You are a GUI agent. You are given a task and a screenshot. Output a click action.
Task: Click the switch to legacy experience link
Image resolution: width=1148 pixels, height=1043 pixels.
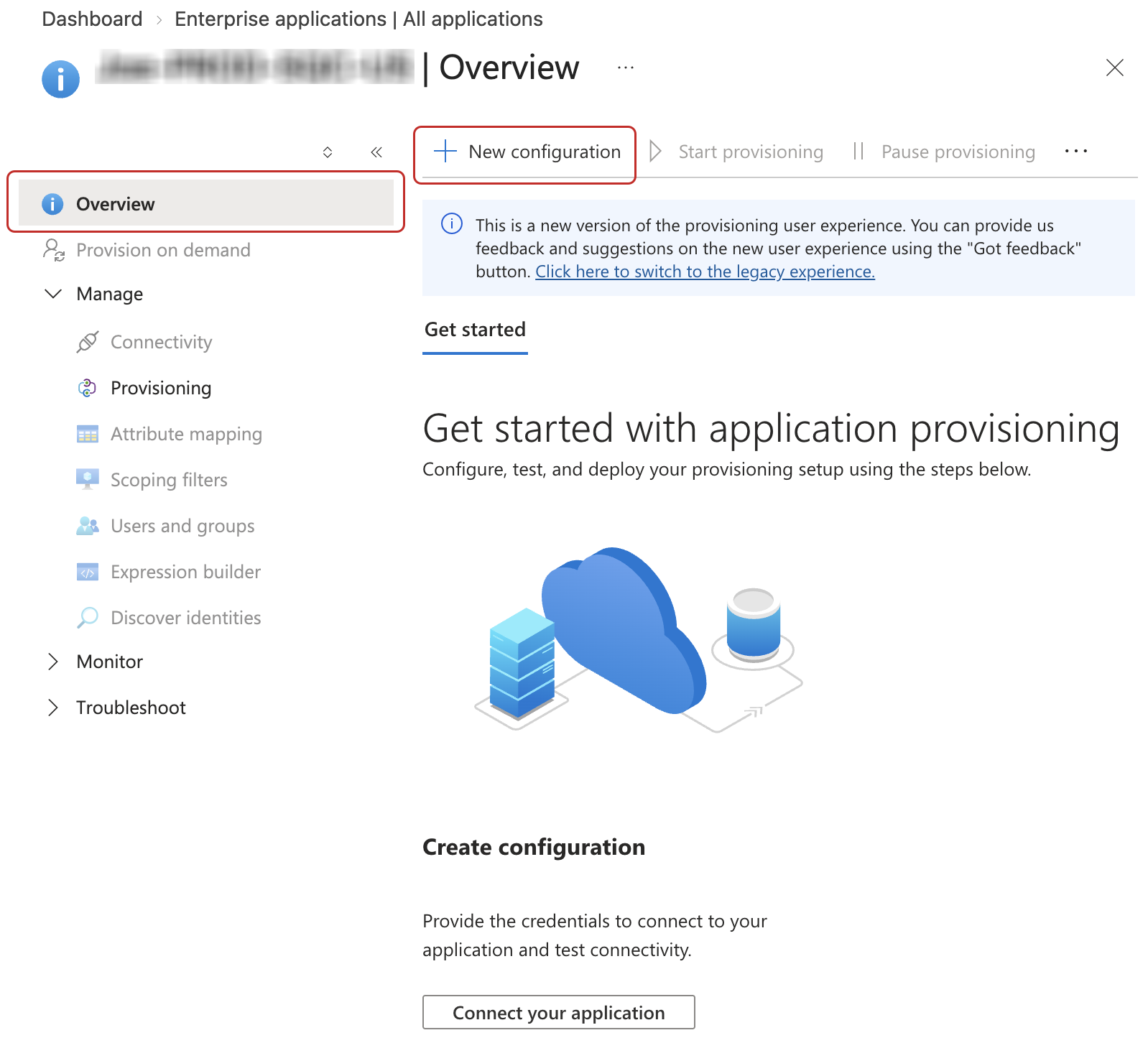705,272
